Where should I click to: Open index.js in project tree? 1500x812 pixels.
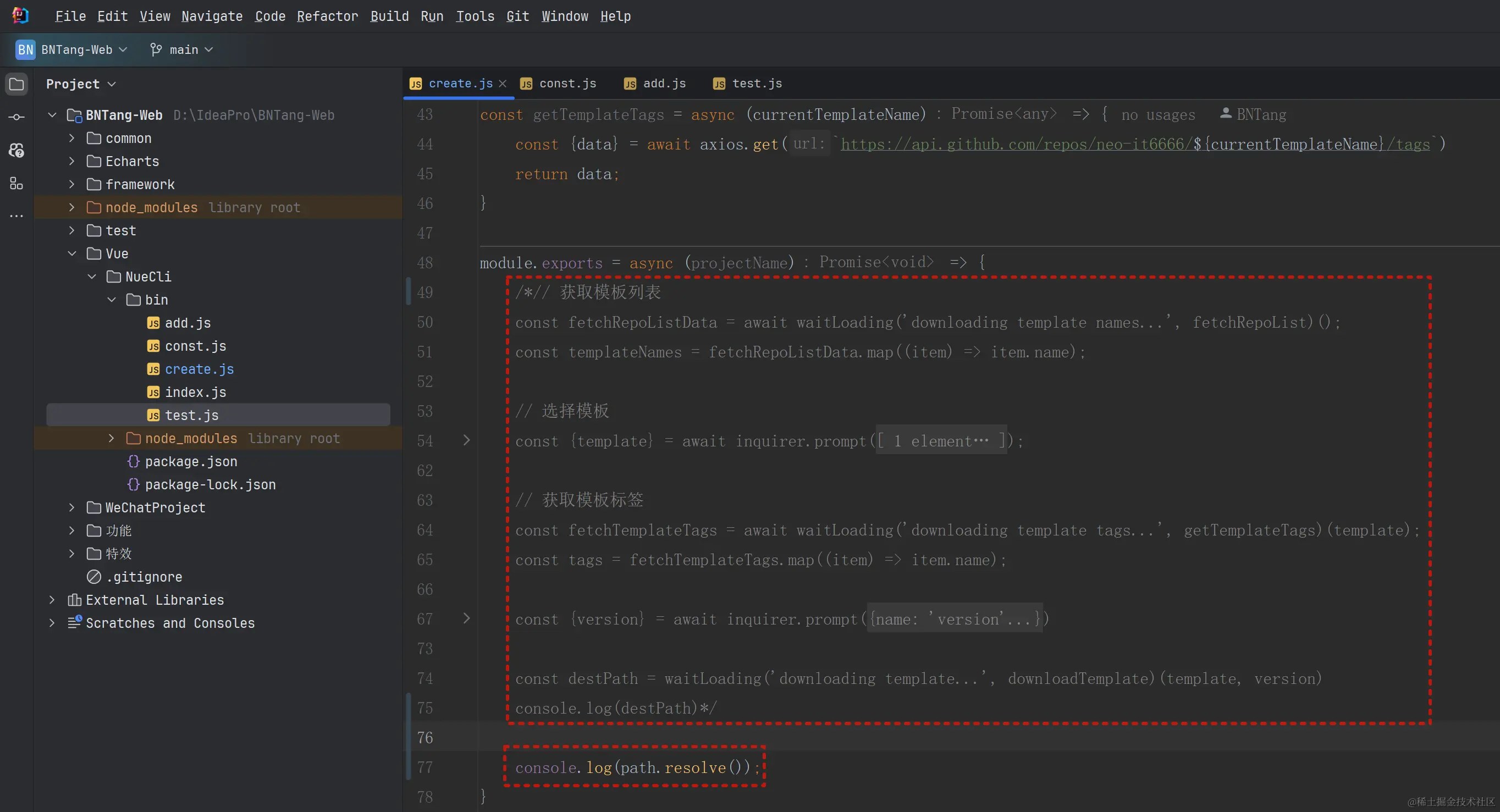coord(195,393)
